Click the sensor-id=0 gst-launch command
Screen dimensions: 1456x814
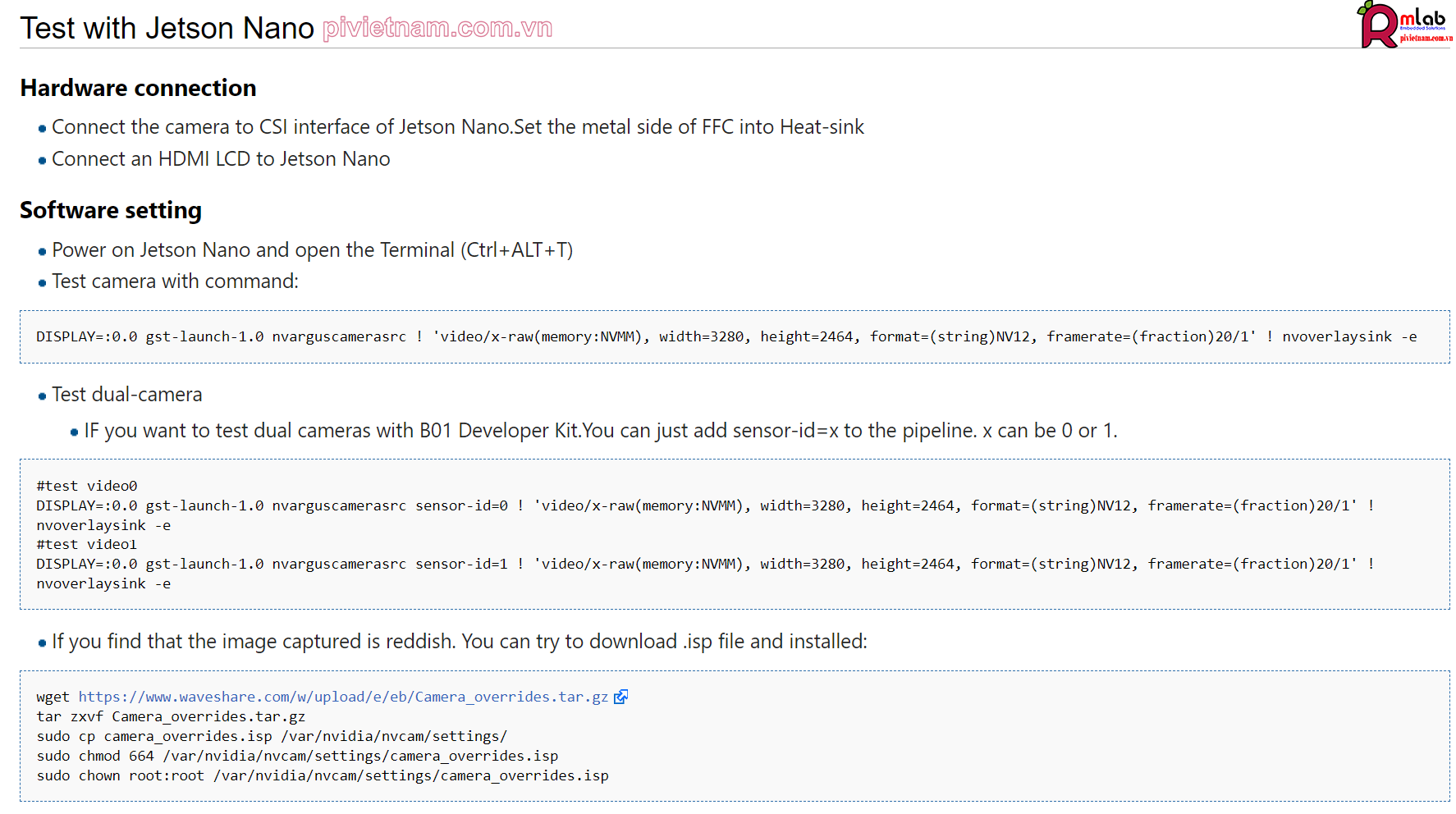click(705, 515)
